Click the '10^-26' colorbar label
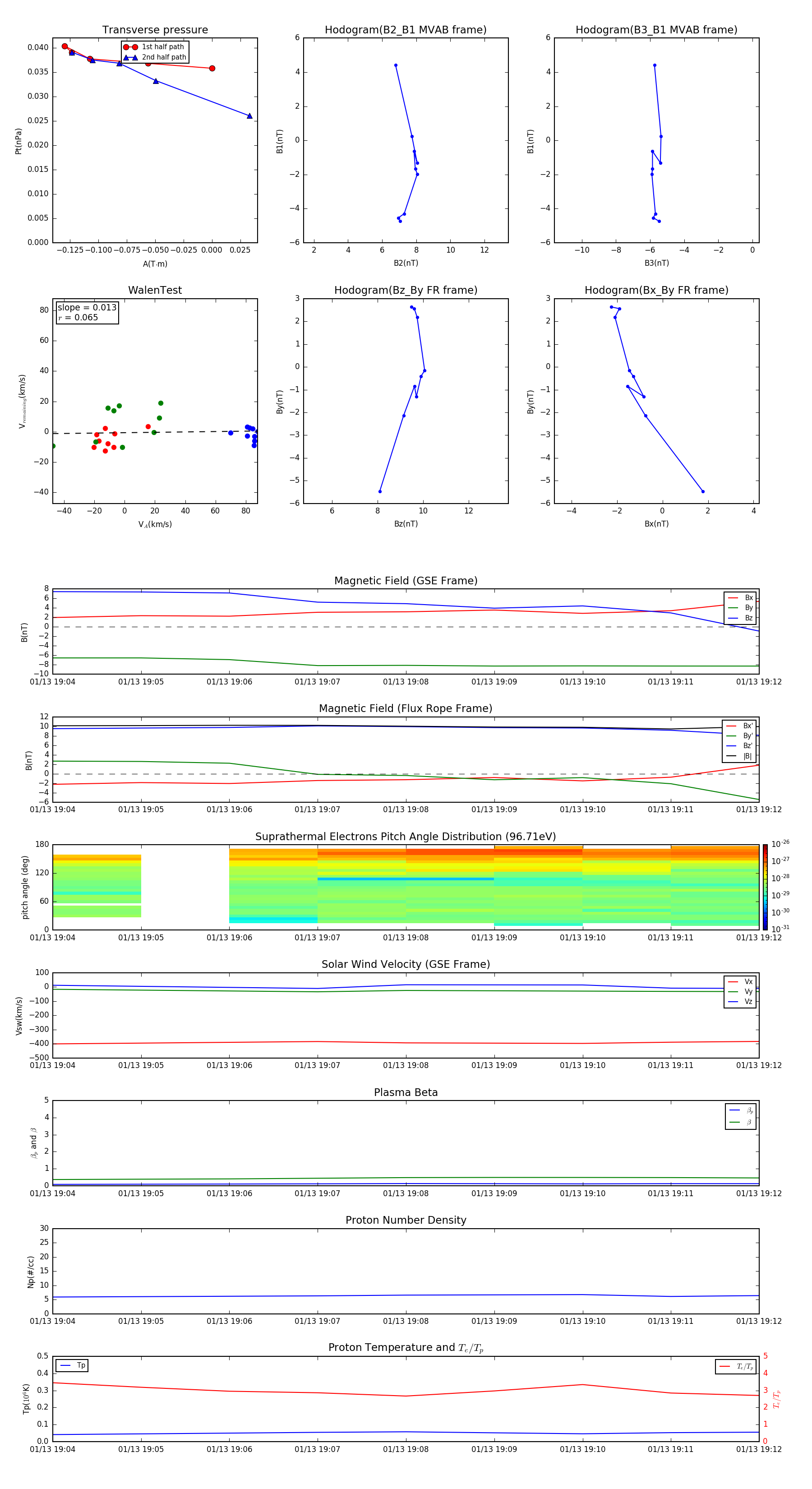Screen dimensions: 812x1489 [780, 844]
